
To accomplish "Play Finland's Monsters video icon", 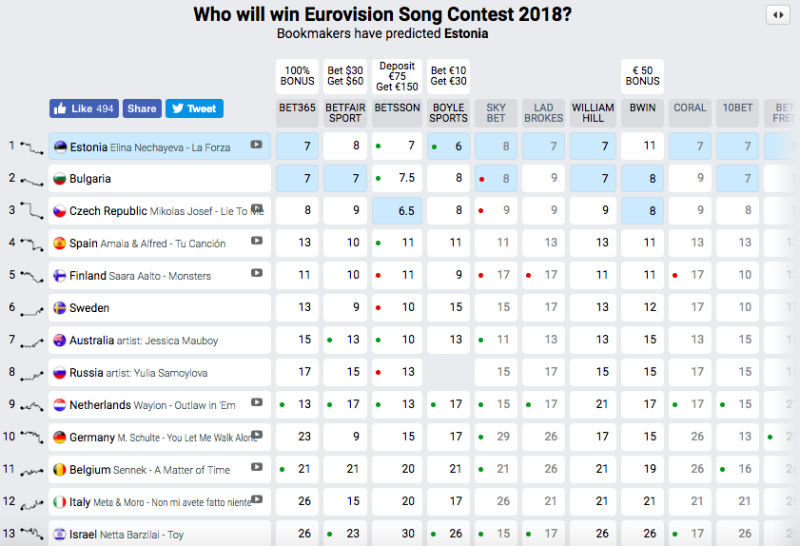I will [257, 273].
